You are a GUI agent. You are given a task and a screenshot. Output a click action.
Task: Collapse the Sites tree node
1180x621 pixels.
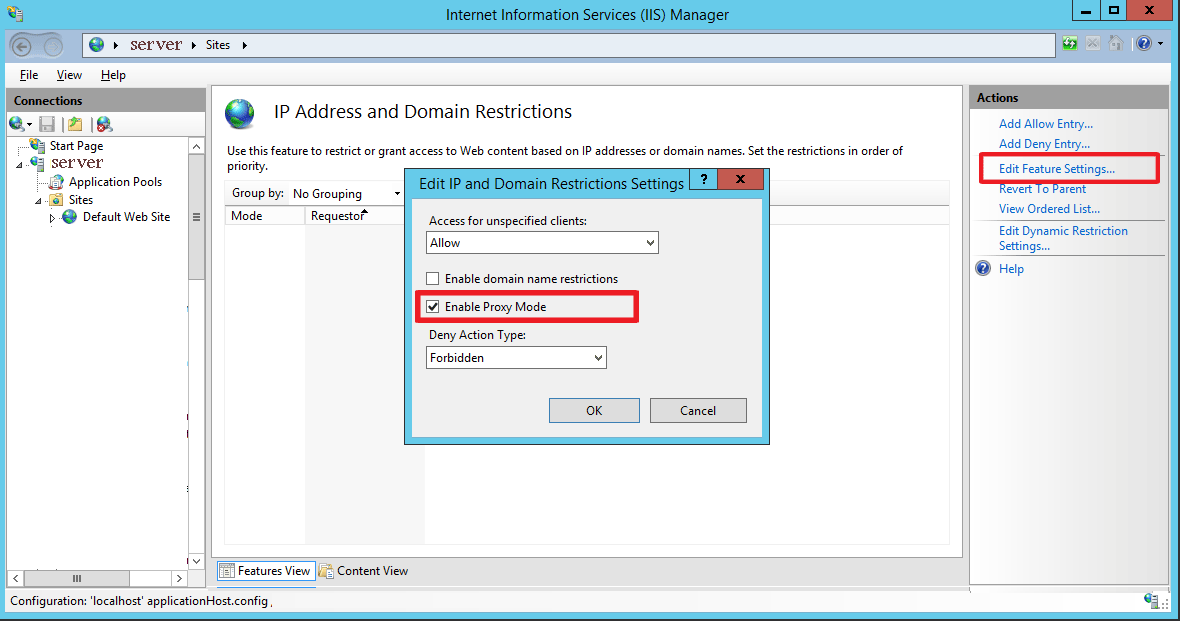pyautogui.click(x=38, y=201)
